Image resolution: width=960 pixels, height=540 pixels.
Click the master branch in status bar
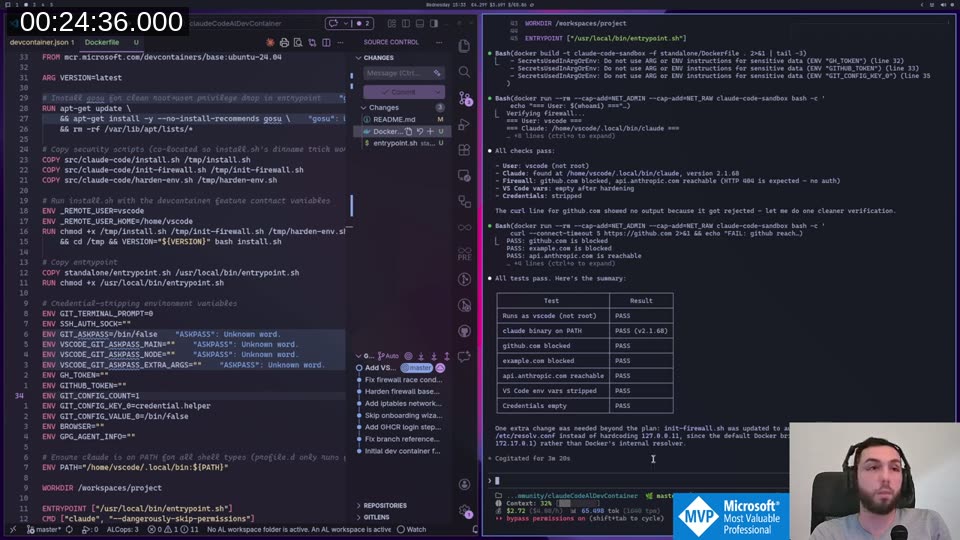43,530
